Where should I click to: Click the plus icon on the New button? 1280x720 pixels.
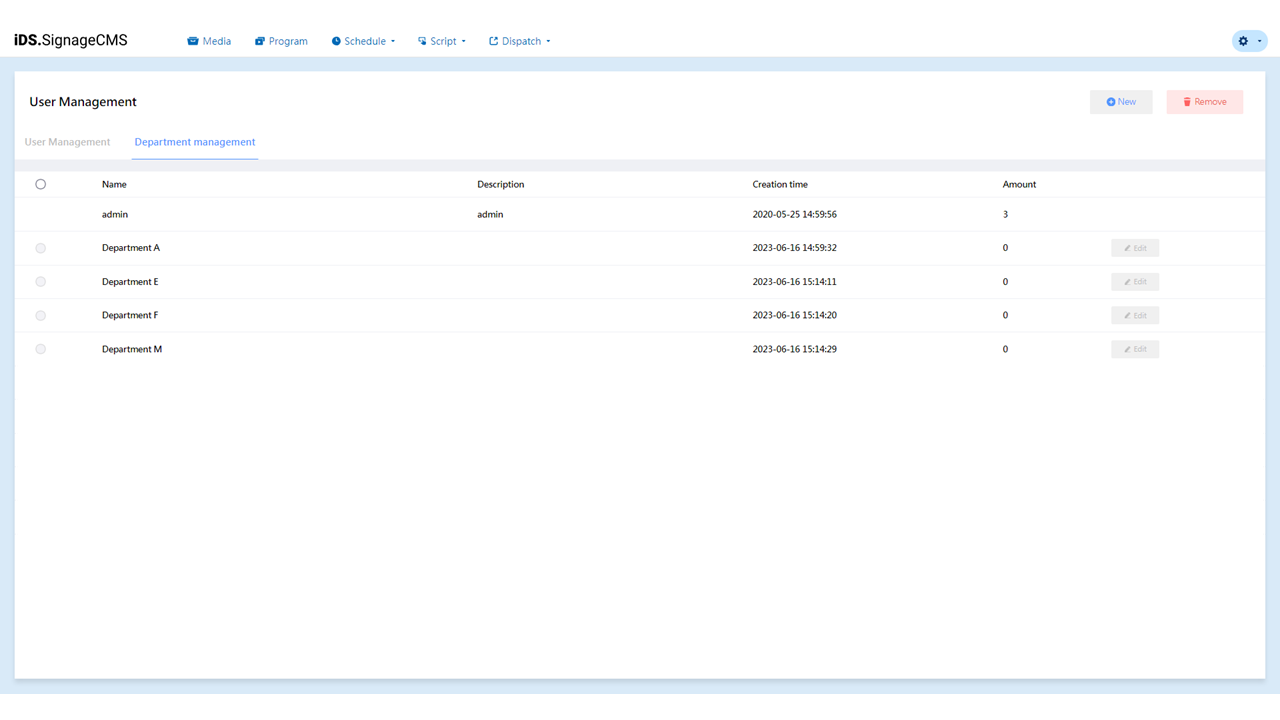[1110, 101]
